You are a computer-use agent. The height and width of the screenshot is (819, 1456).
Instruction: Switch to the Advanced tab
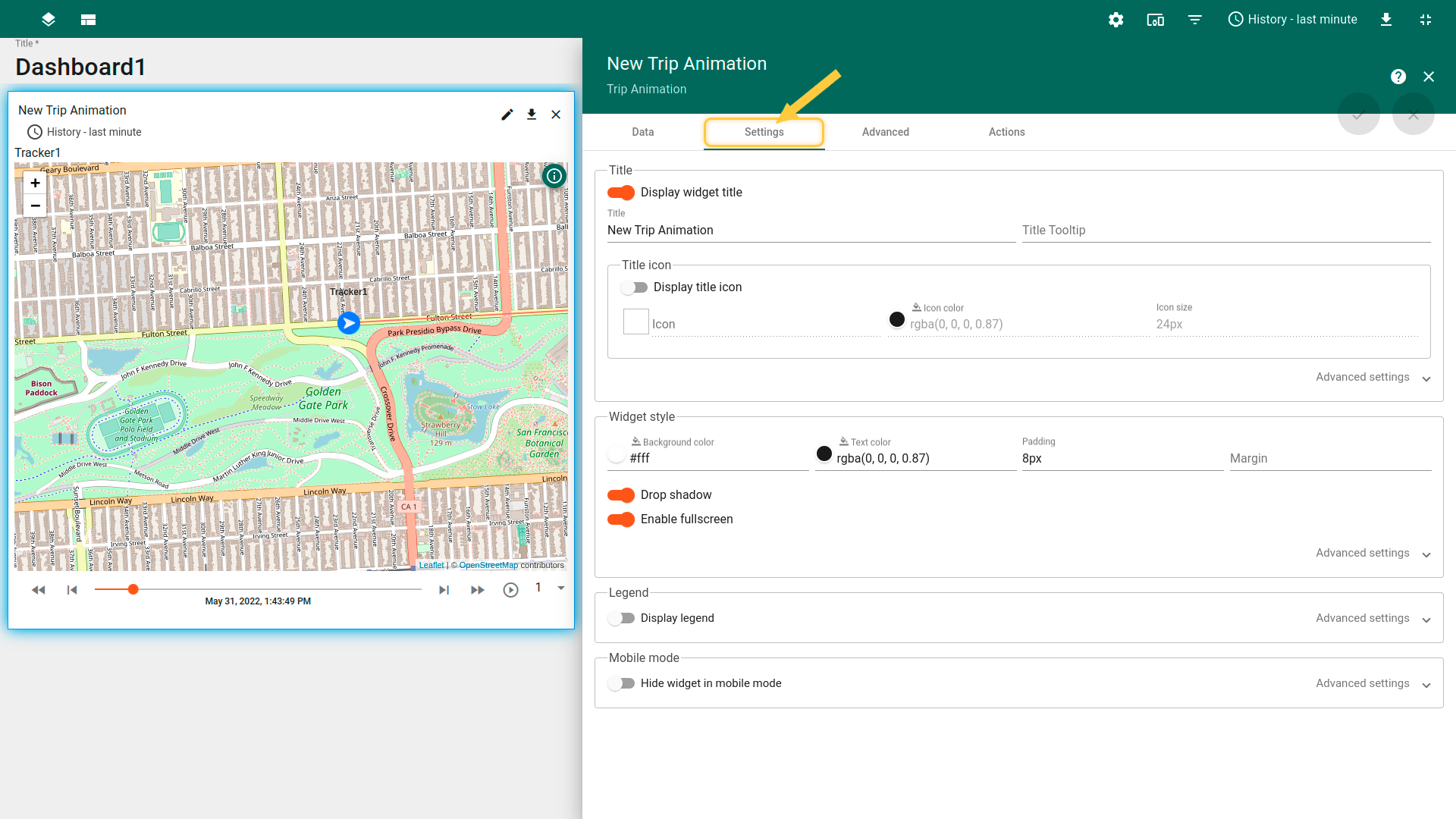[x=885, y=132]
